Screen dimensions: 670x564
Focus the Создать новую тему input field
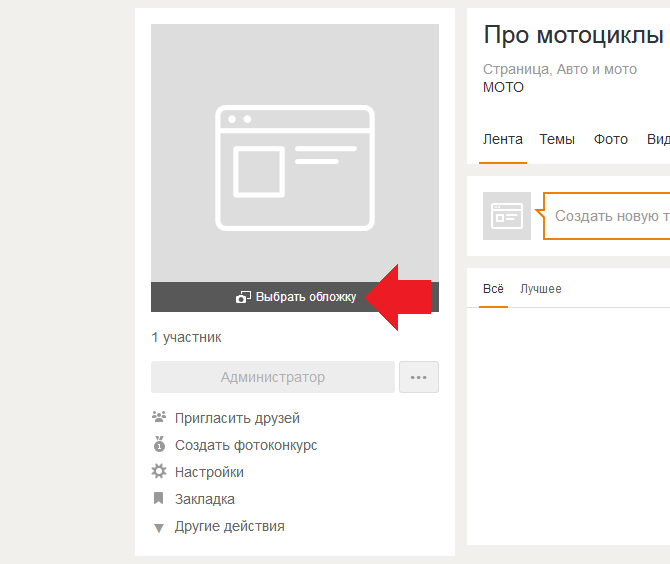[x=610, y=216]
